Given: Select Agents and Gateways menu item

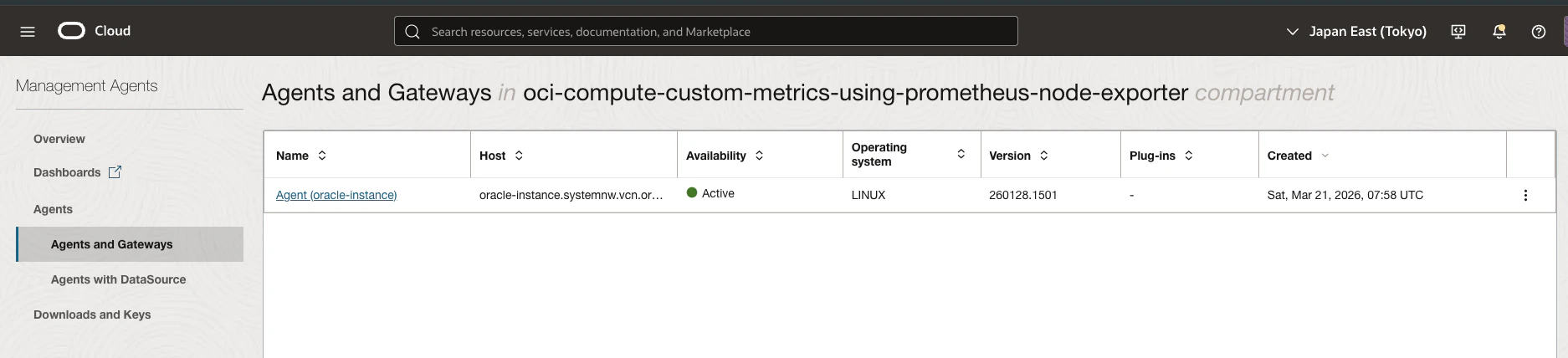Looking at the screenshot, I should pyautogui.click(x=130, y=244).
